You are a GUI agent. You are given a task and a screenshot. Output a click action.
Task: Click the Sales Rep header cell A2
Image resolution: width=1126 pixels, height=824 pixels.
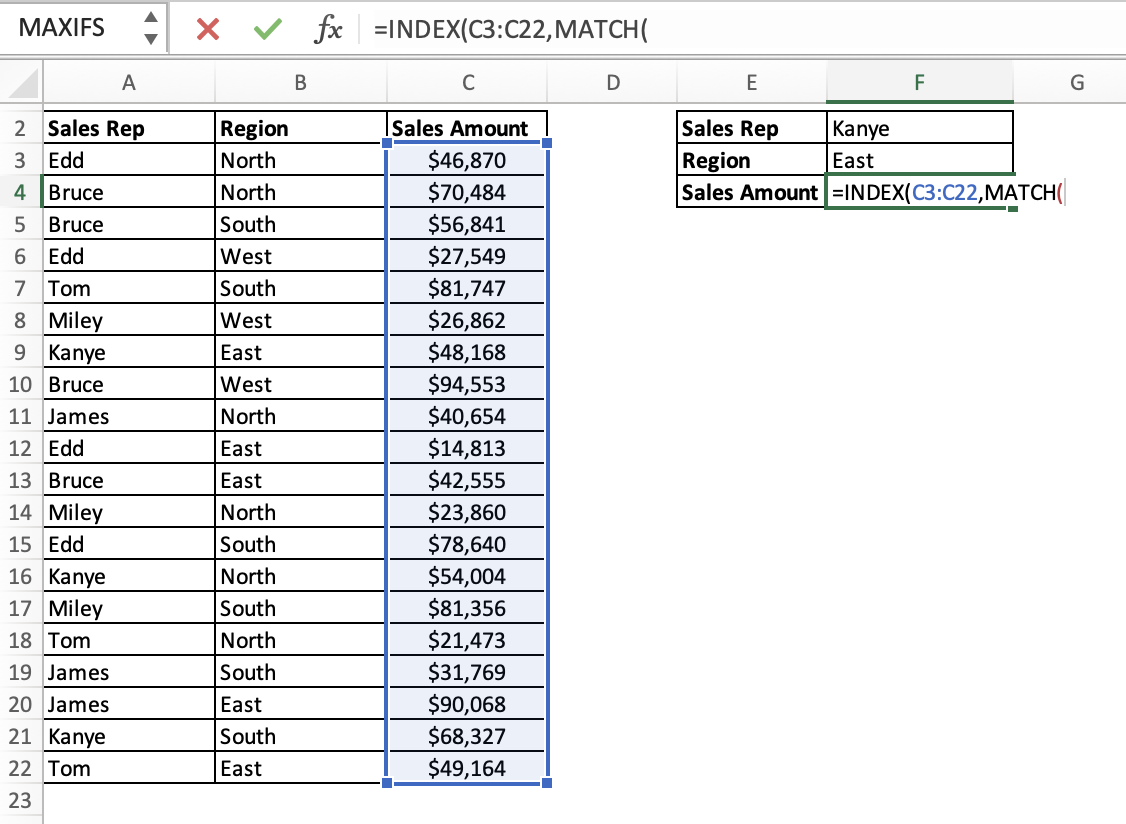click(x=128, y=128)
